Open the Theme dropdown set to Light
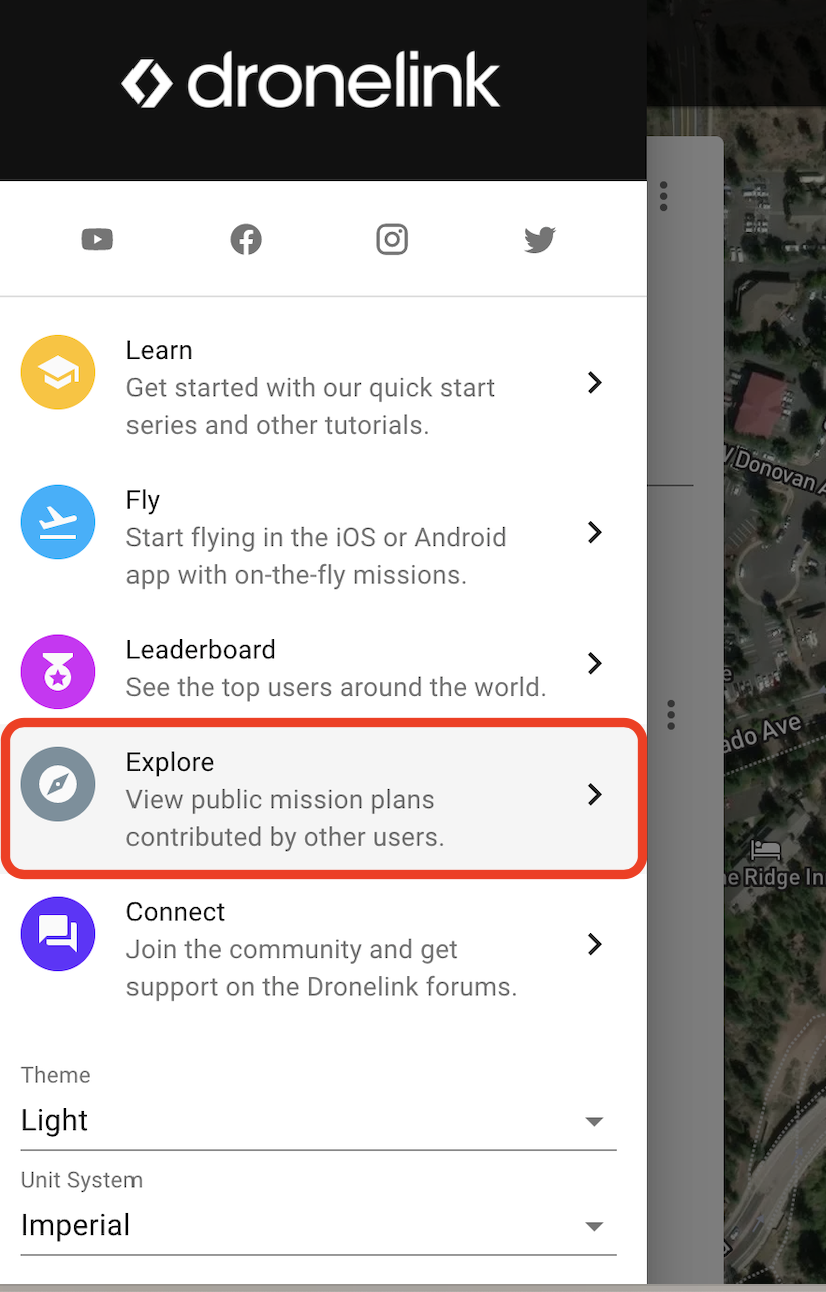This screenshot has height=1292, width=826. pyautogui.click(x=319, y=1121)
